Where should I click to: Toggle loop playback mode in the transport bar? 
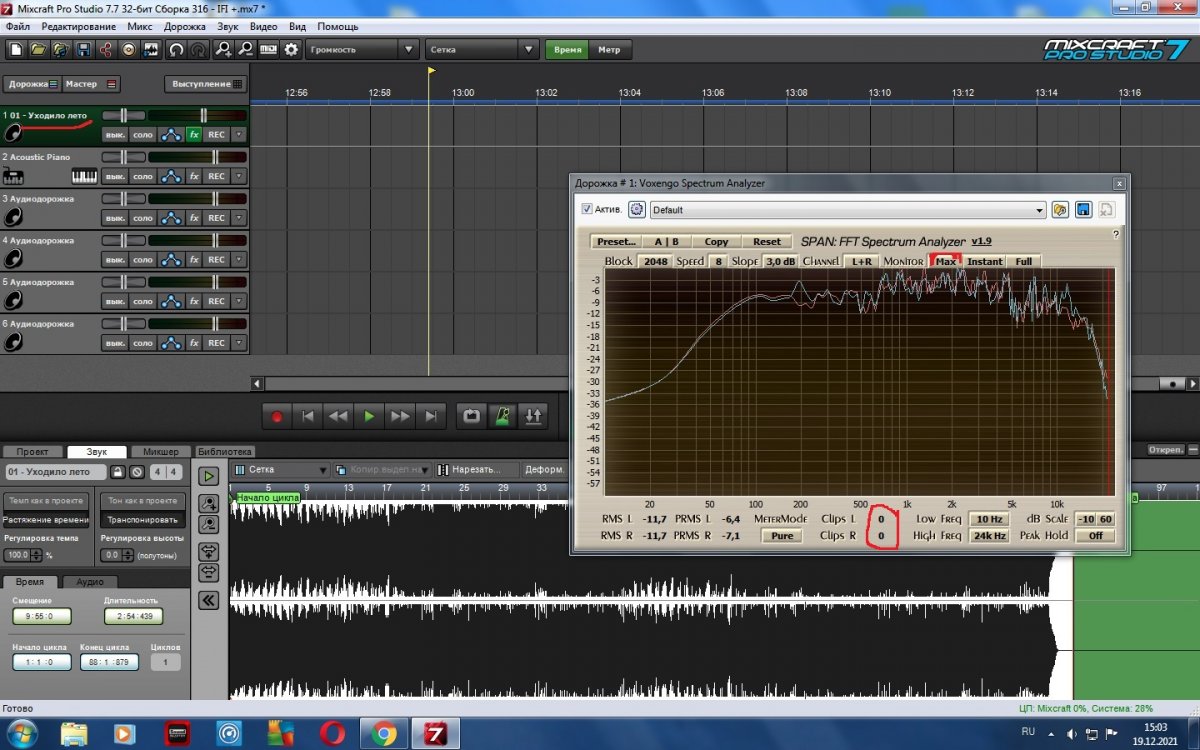(470, 416)
